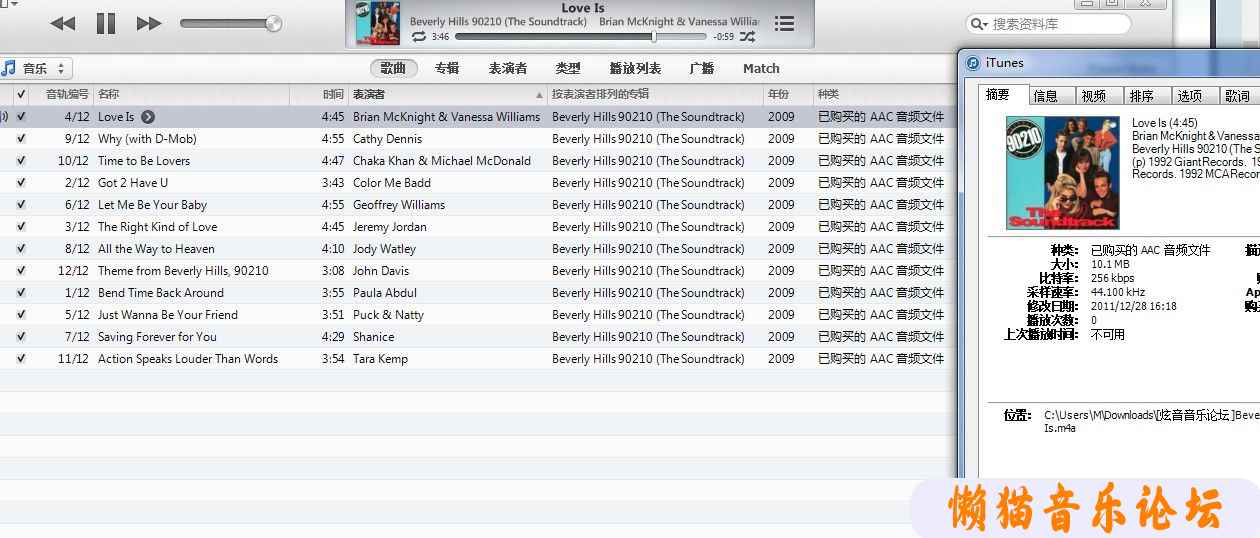This screenshot has width=1260, height=538.
Task: Uncheck the Just Wanna Be Your Friend track
Action: click(21, 315)
